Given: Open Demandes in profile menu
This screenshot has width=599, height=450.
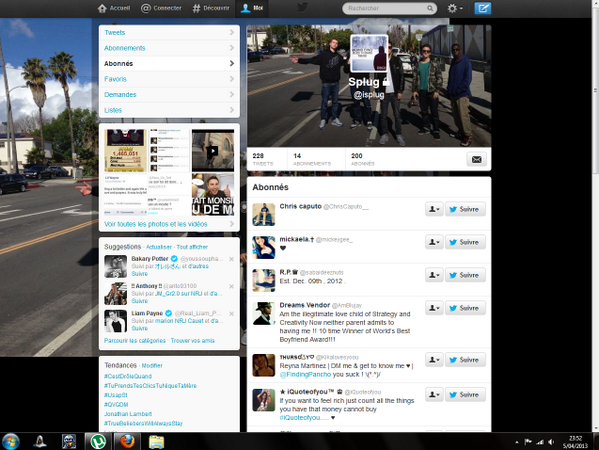Looking at the screenshot, I should 169,94.
